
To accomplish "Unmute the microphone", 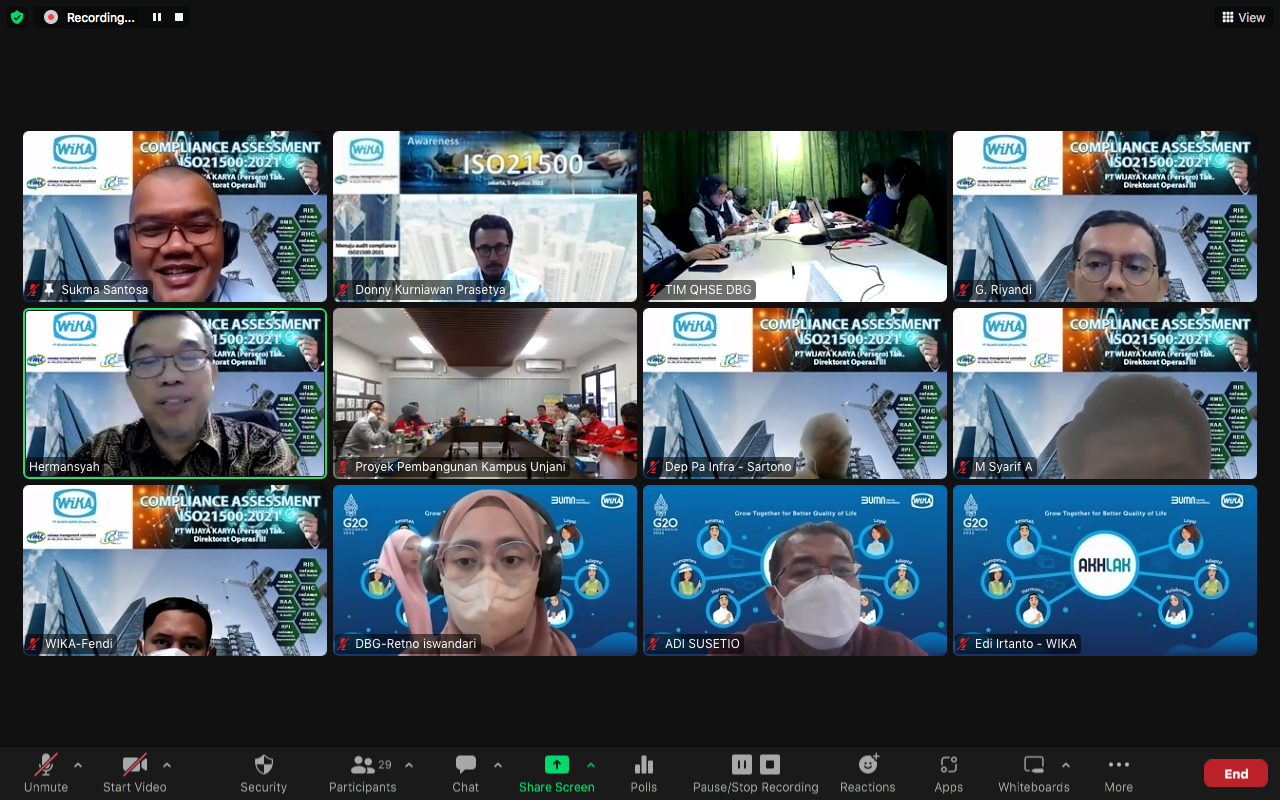I will click(46, 772).
